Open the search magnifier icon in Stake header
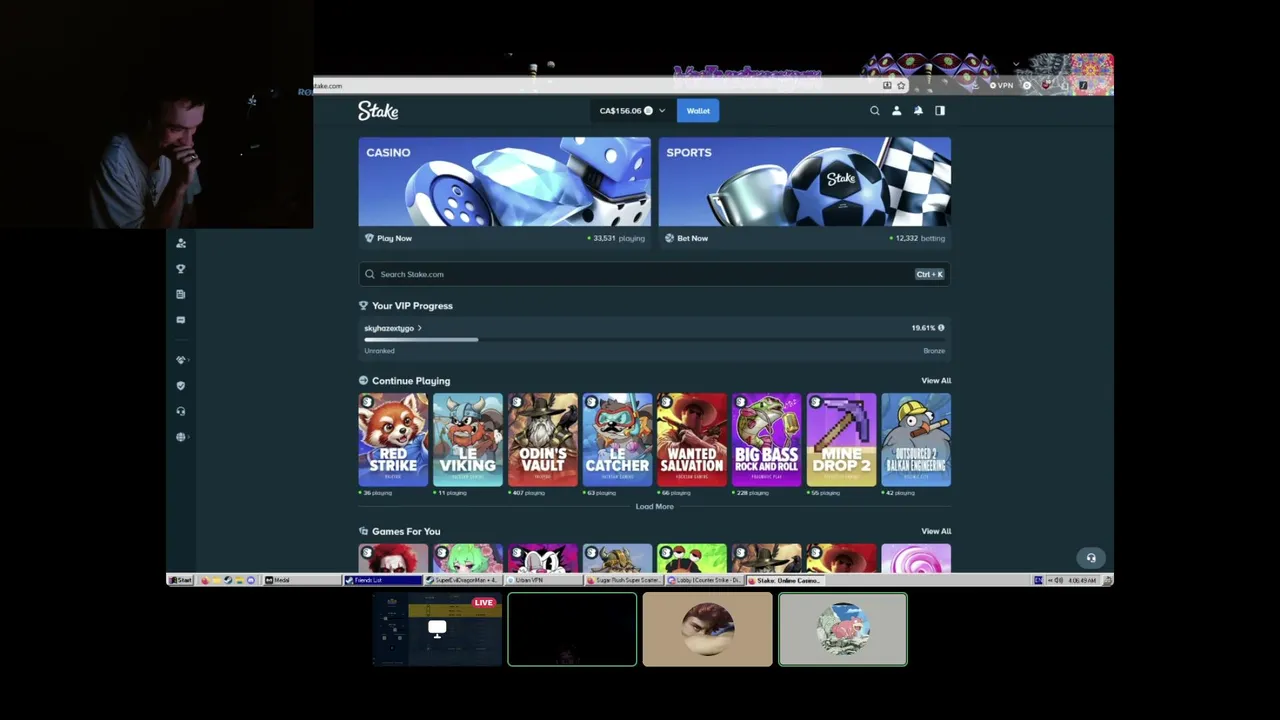 (x=875, y=111)
